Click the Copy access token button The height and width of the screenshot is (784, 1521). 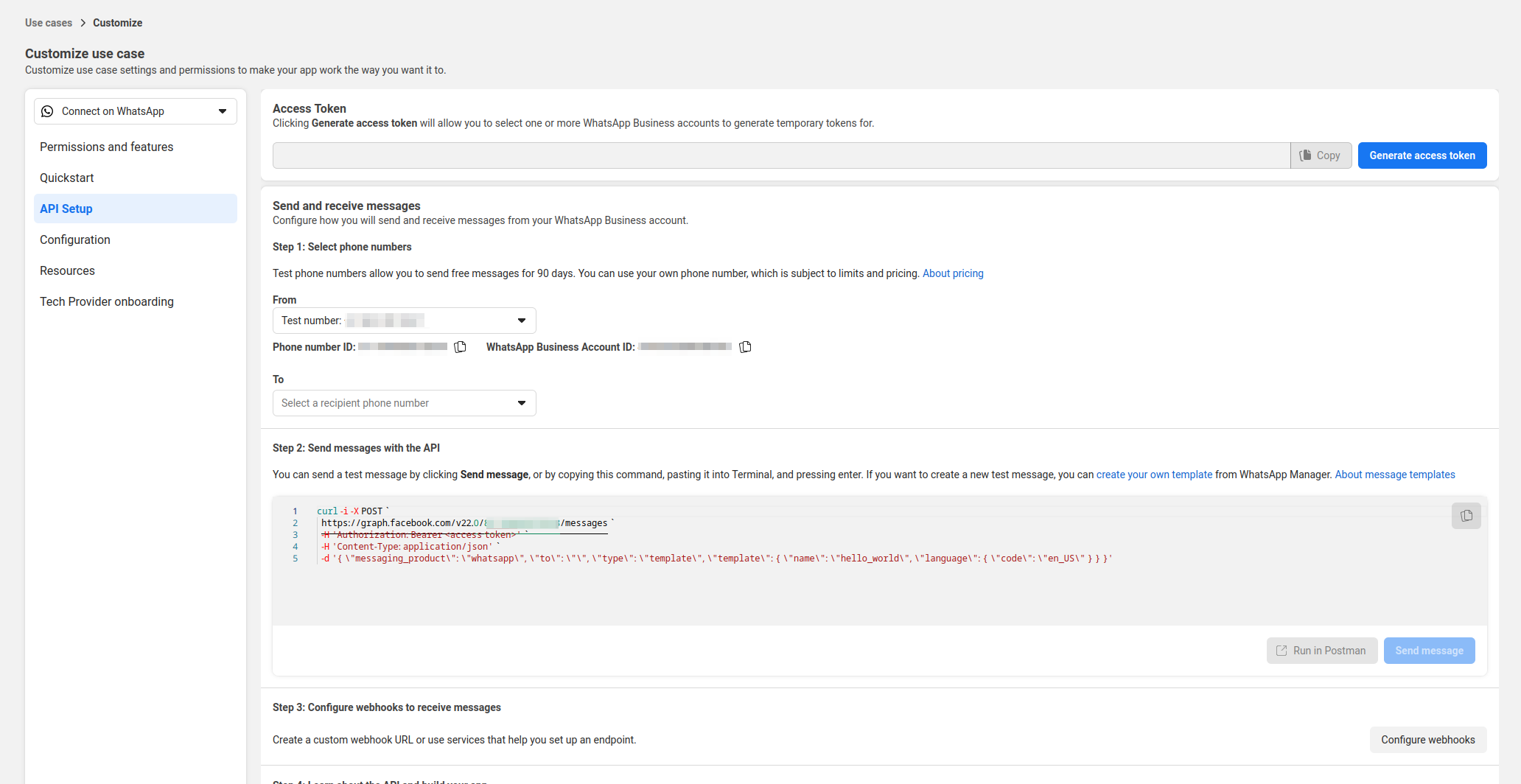(x=1321, y=155)
